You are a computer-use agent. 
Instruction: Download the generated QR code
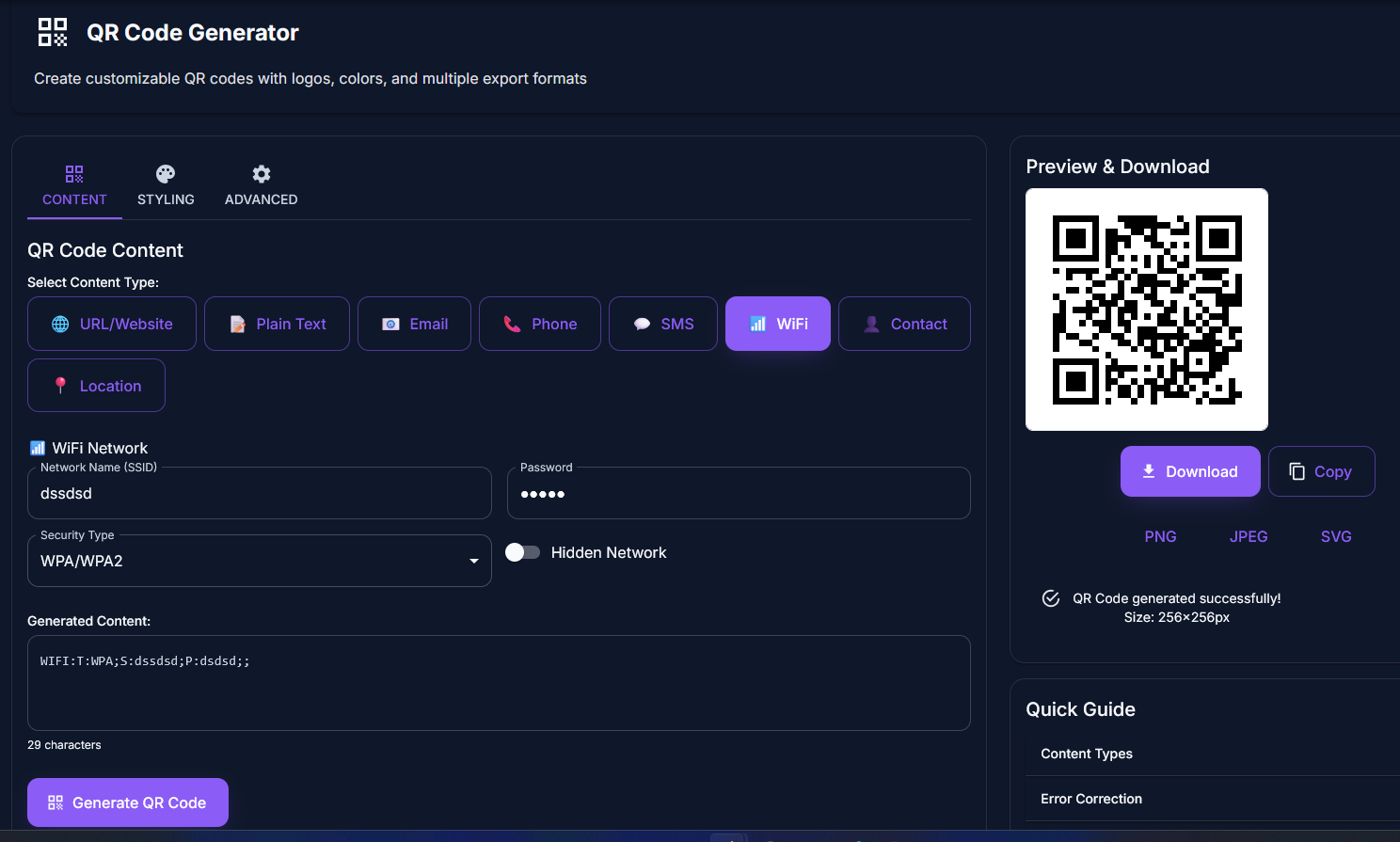1190,471
